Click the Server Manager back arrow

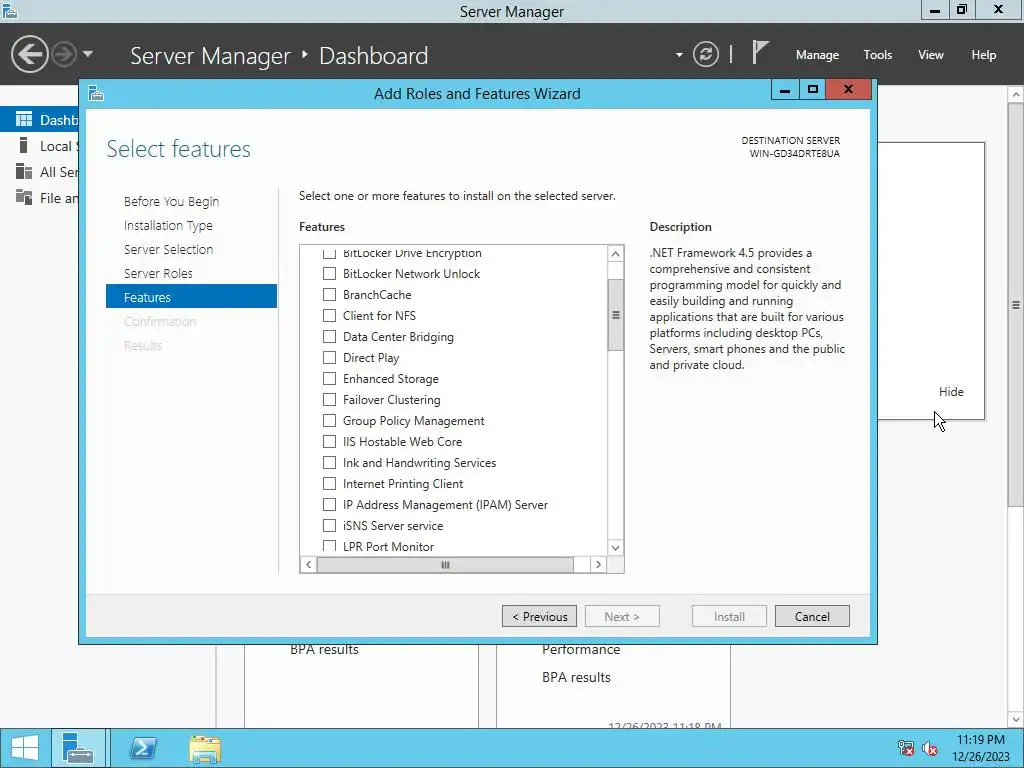pos(29,54)
